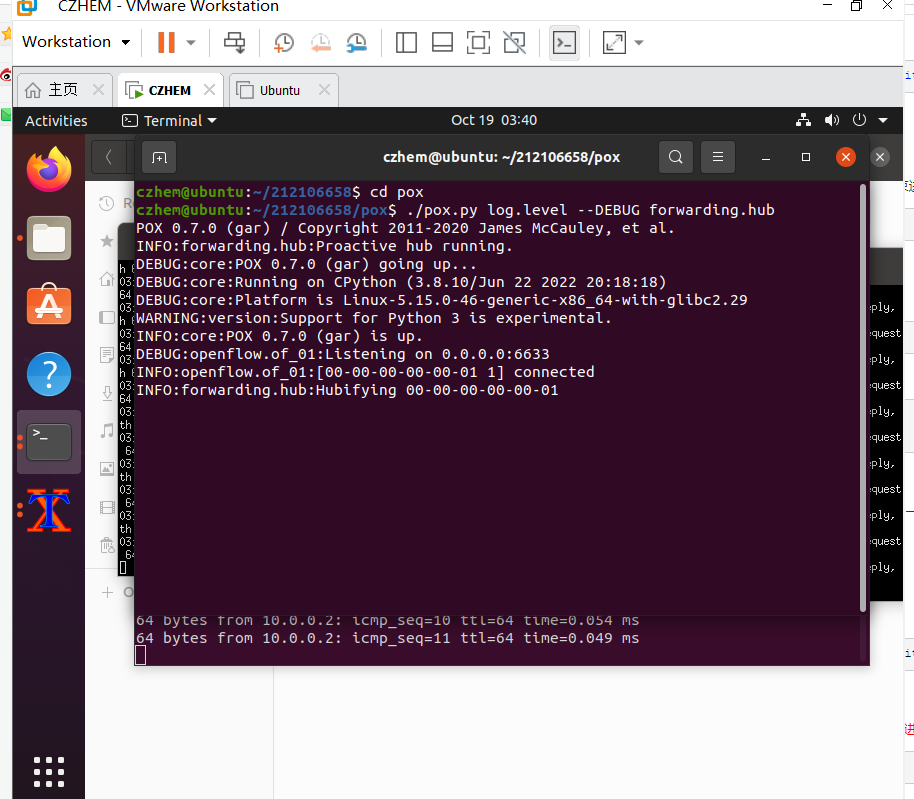Viewport: 914px width, 799px height.
Task: Expand the power options arrow beside Pause
Action: point(191,43)
